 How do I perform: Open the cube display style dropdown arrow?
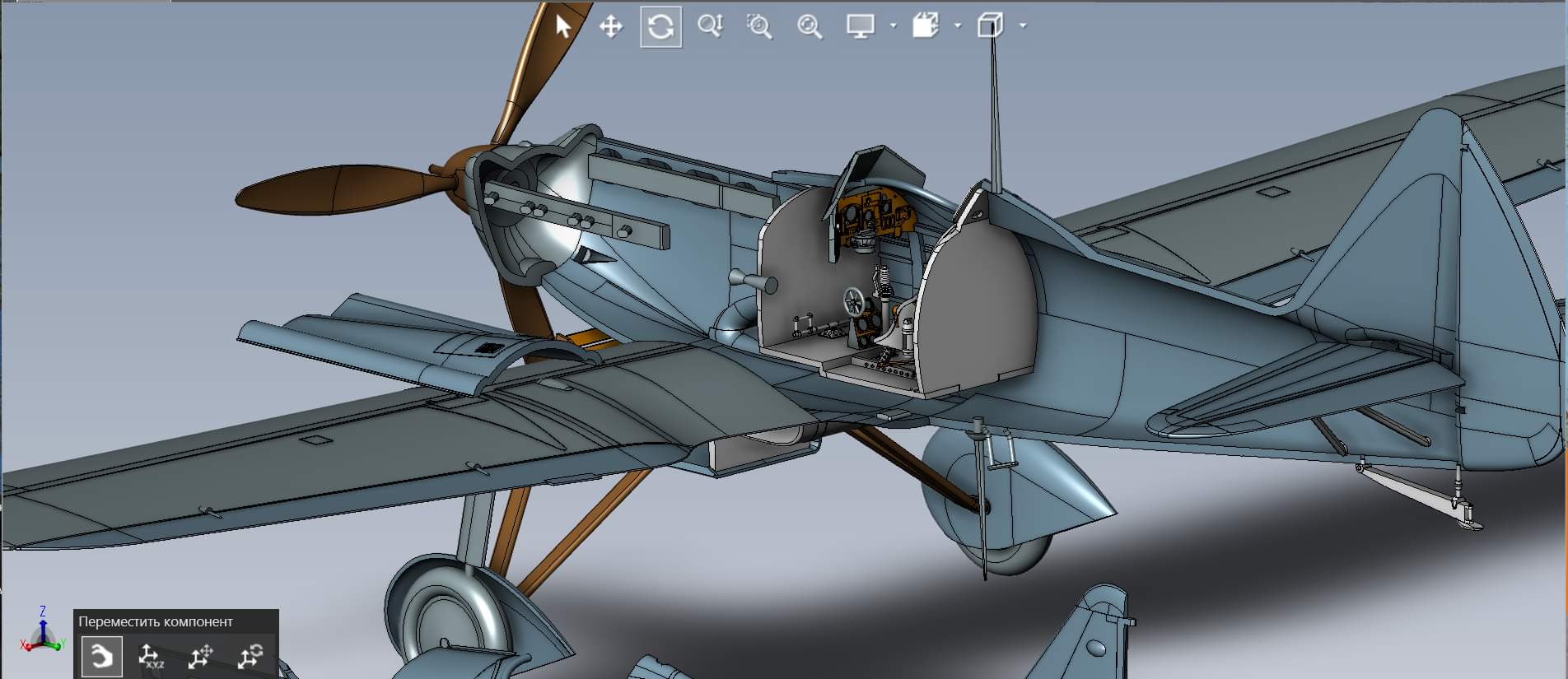tap(1023, 26)
